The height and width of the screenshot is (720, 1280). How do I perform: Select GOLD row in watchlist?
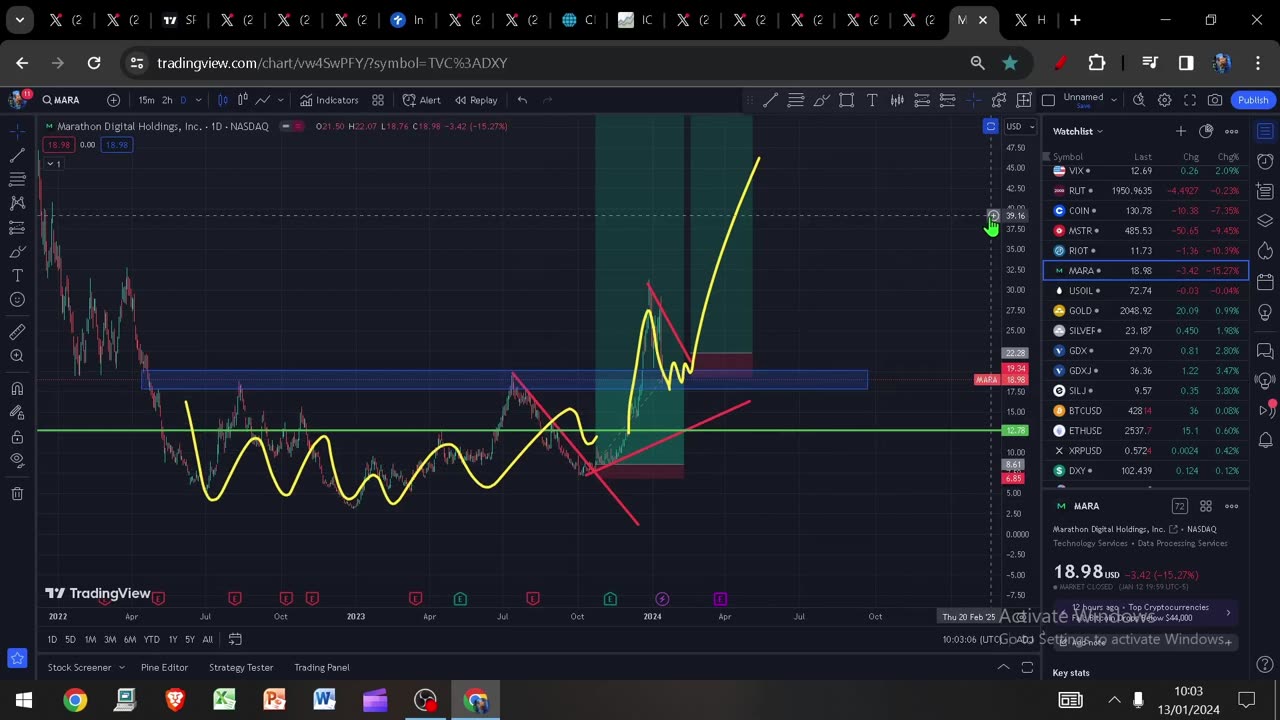click(1145, 311)
